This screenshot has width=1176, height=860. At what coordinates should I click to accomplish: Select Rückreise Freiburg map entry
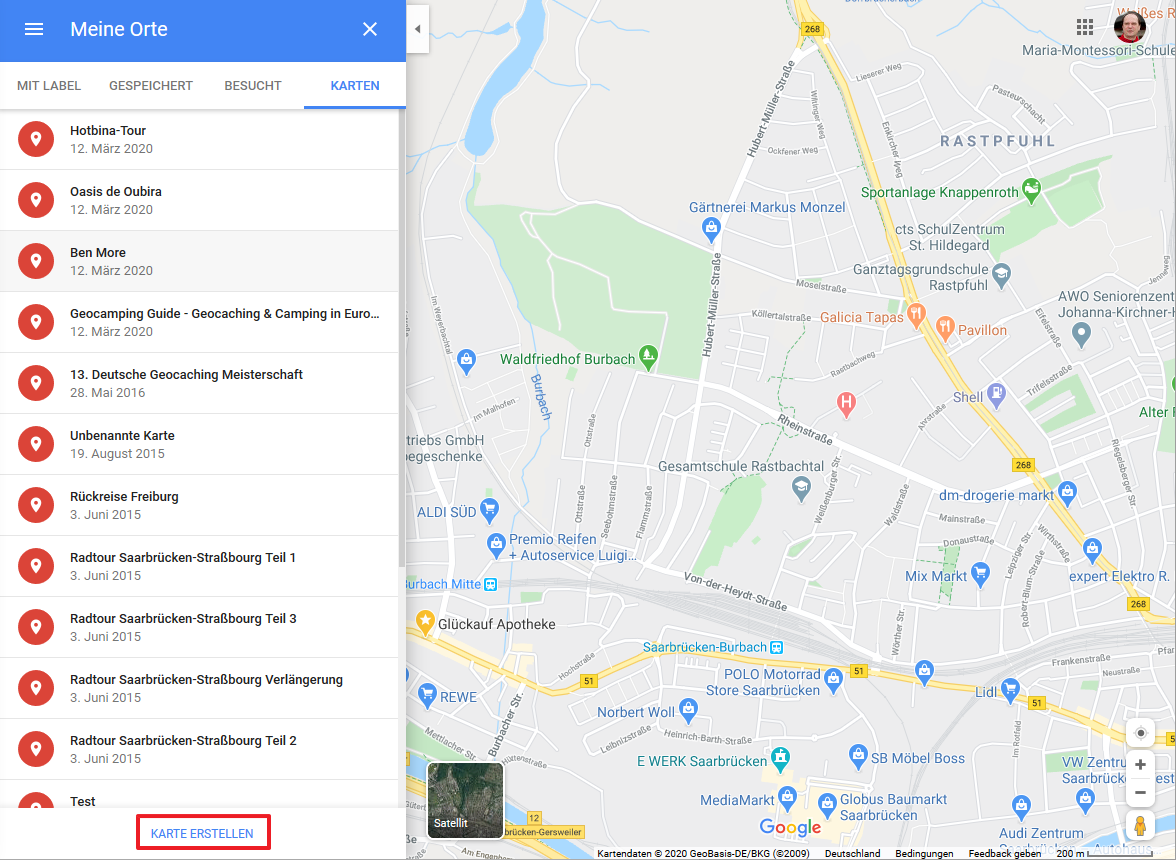click(199, 505)
